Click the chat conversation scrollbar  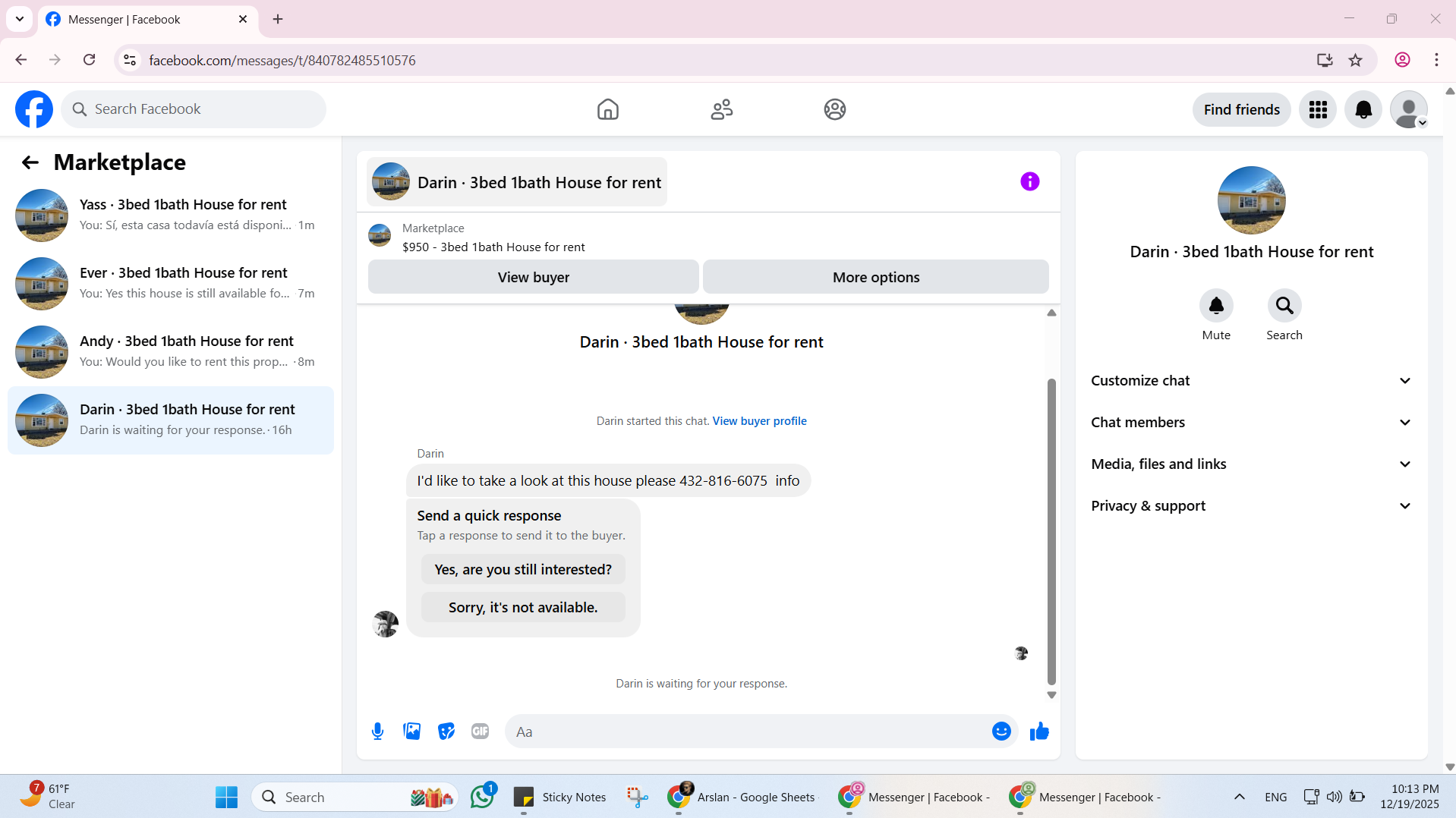click(1051, 531)
